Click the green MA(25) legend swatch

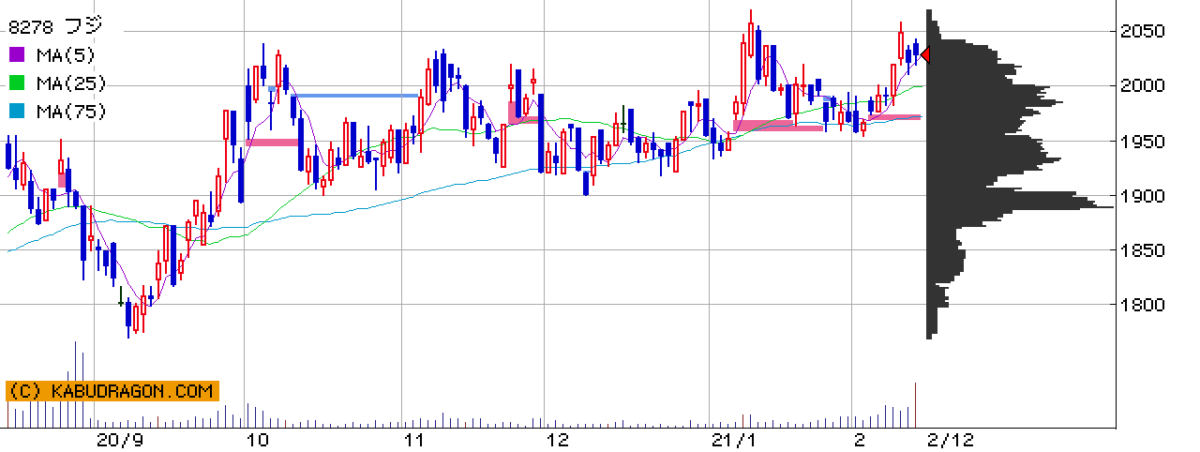18,84
